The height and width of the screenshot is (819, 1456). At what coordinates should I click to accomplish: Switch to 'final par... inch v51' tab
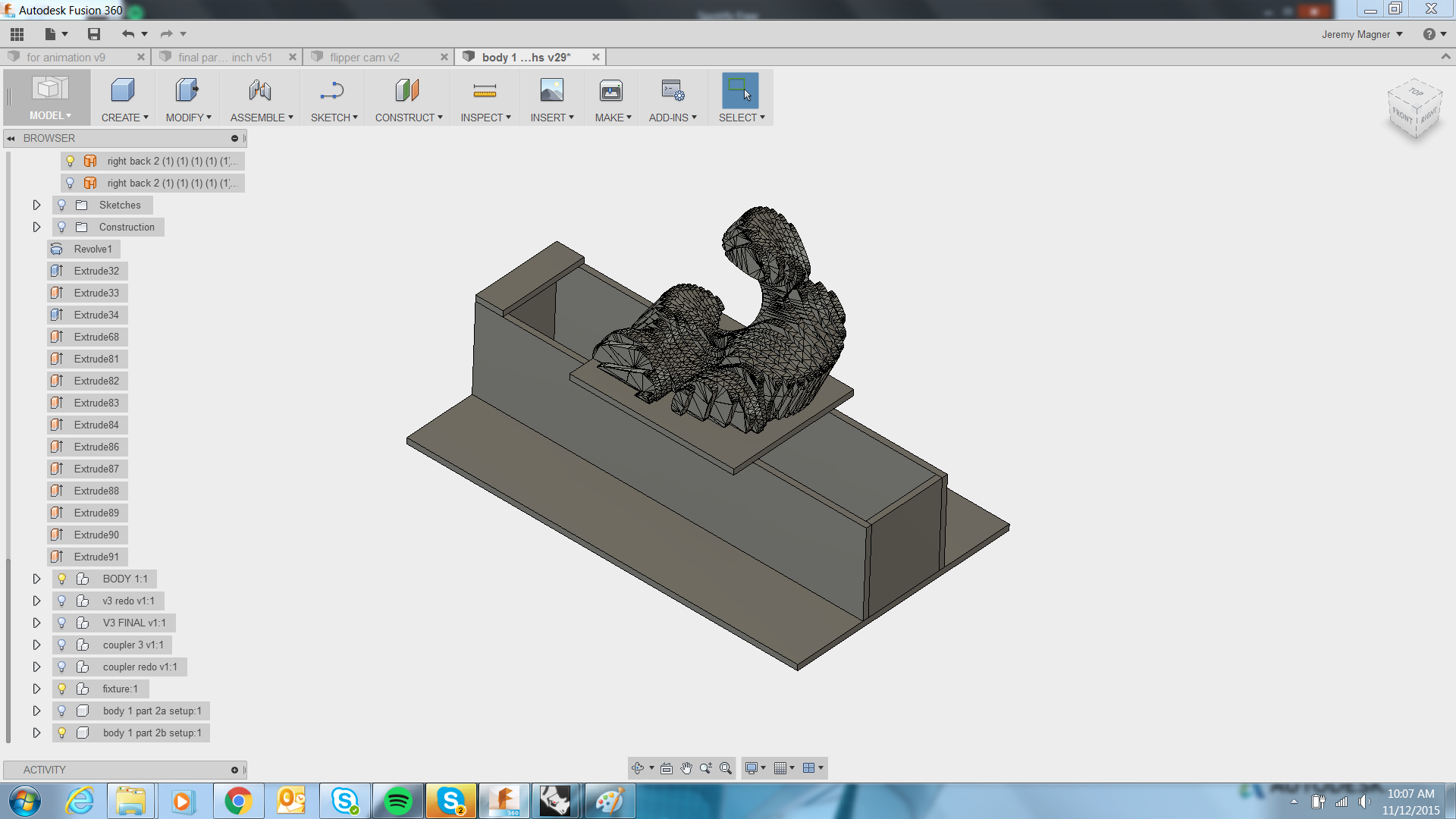coord(225,57)
